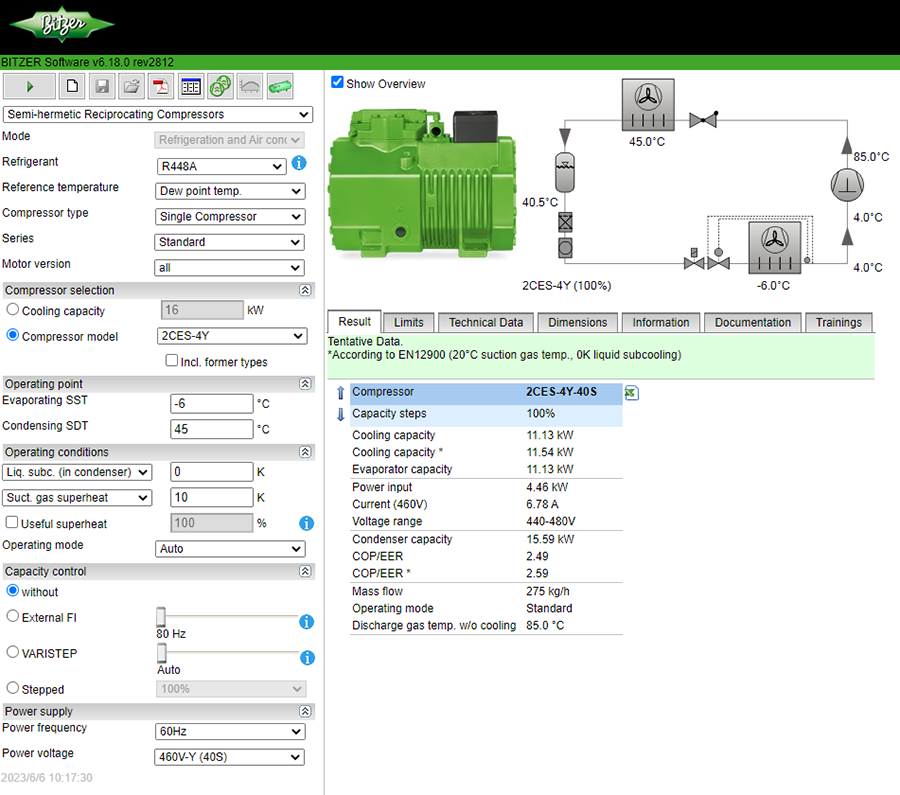The height and width of the screenshot is (795, 900).
Task: Switch to the Documentation tab
Action: coord(752,323)
